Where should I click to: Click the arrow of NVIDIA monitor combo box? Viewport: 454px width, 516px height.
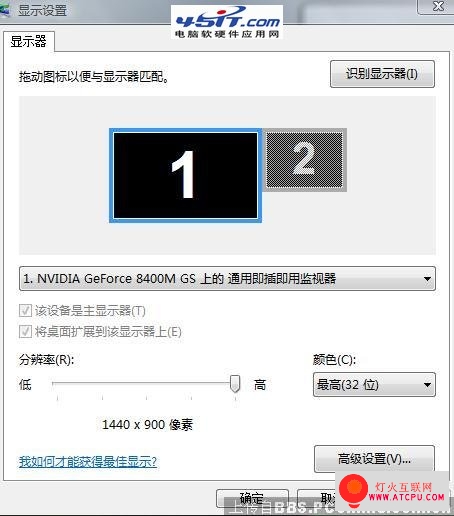[427, 279]
